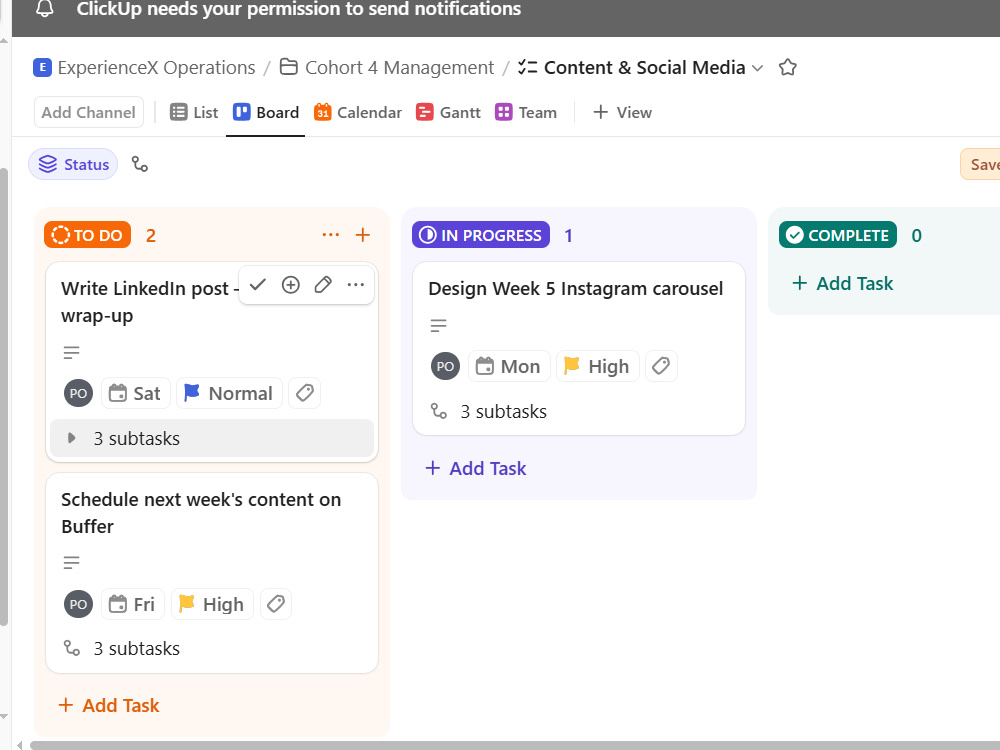This screenshot has width=1000, height=750.
Task: Click the notification bell icon in banner
Action: pyautogui.click(x=45, y=9)
